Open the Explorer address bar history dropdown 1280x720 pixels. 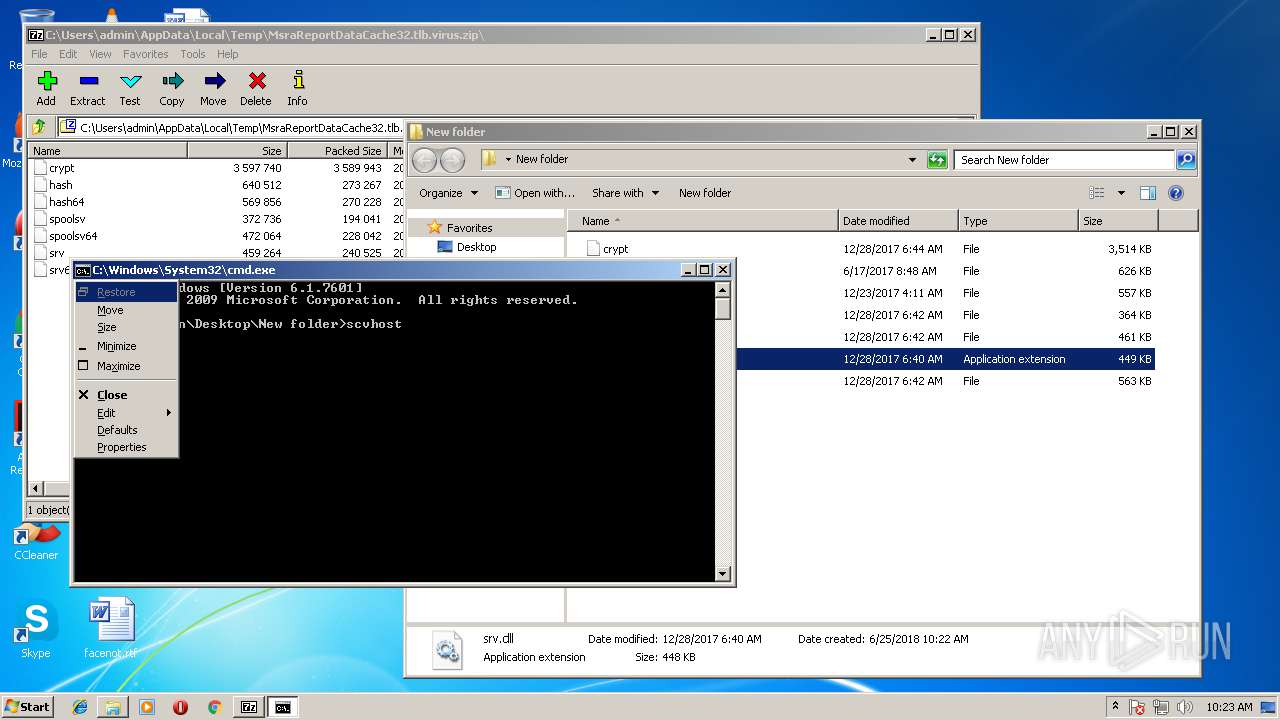pyautogui.click(x=912, y=160)
